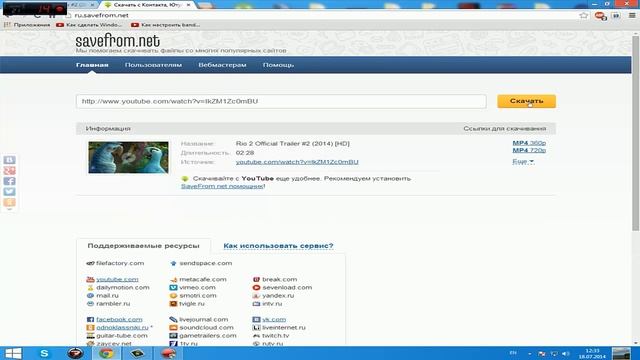640x360 pixels.
Task: Open the Приложения bookmarks shortcut
Action: [27, 25]
